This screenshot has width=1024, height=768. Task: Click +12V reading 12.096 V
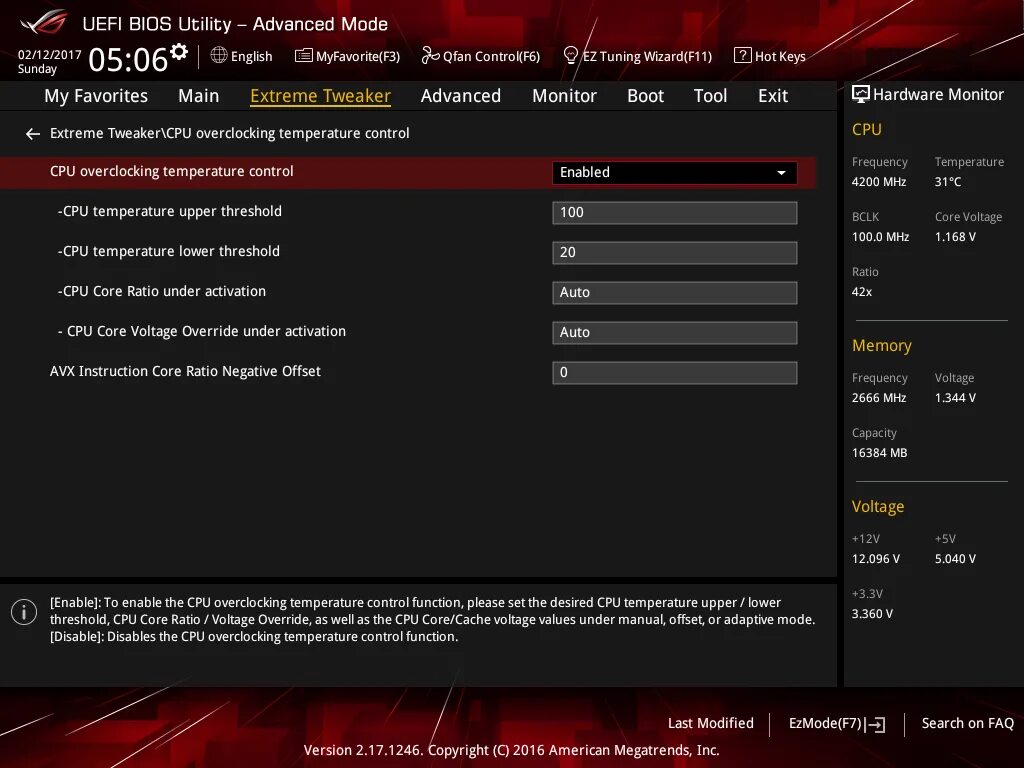pyautogui.click(x=875, y=559)
